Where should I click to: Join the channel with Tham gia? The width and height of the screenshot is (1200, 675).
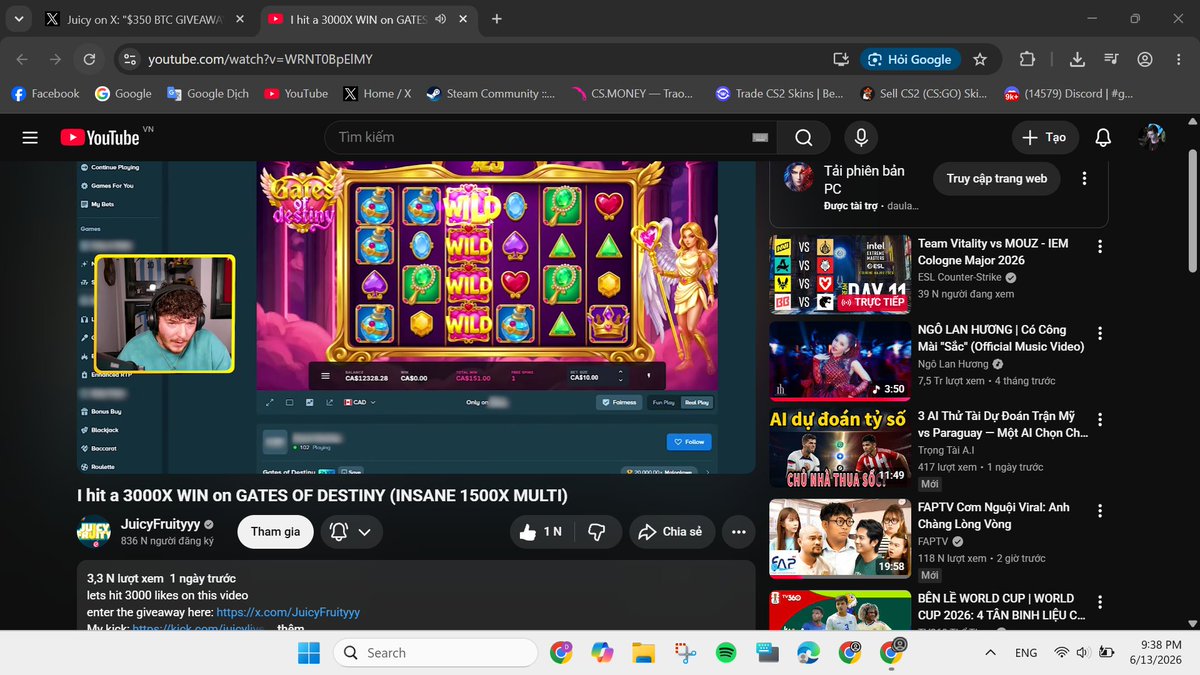pos(275,532)
